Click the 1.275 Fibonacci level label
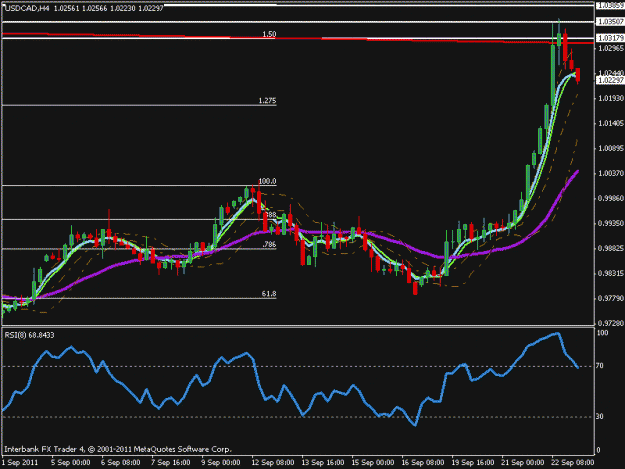This screenshot has width=625, height=469. pyautogui.click(x=267, y=100)
